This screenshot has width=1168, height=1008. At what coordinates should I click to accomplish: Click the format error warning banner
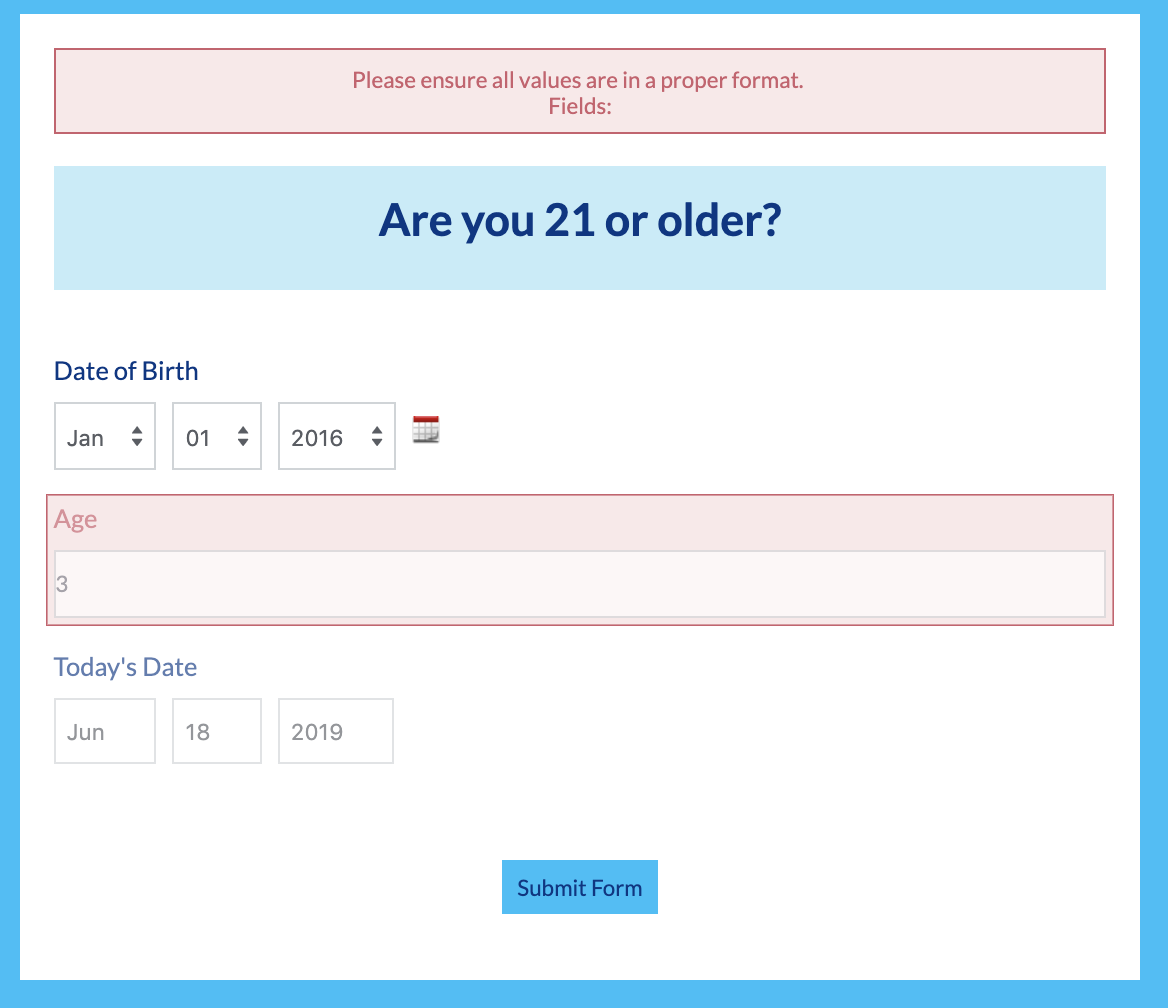[580, 91]
